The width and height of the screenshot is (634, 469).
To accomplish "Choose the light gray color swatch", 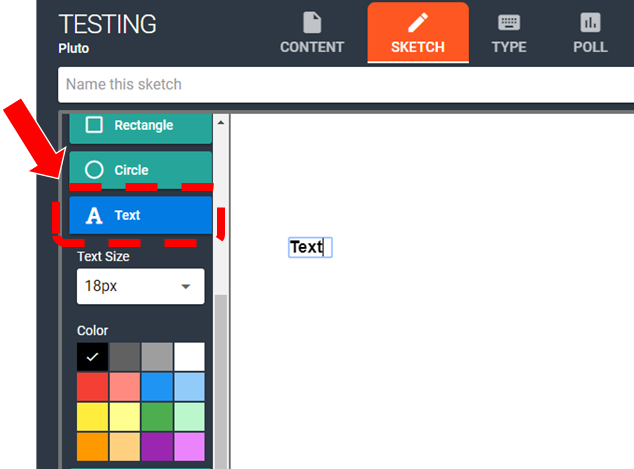I will tap(157, 357).
